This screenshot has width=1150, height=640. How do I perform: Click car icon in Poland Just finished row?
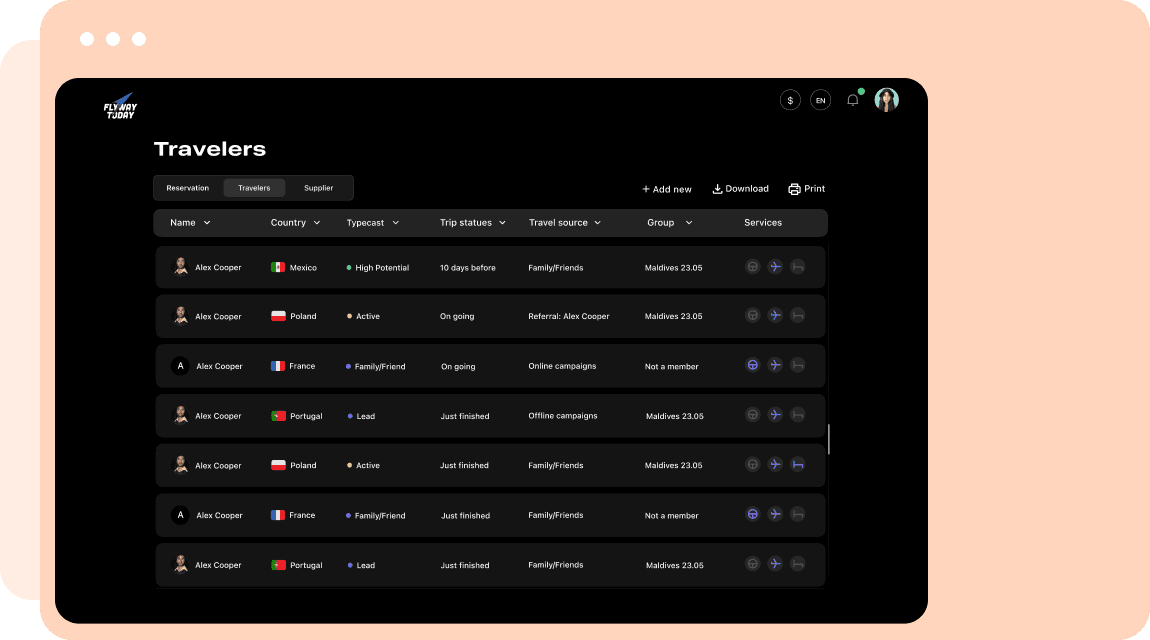[x=752, y=464]
